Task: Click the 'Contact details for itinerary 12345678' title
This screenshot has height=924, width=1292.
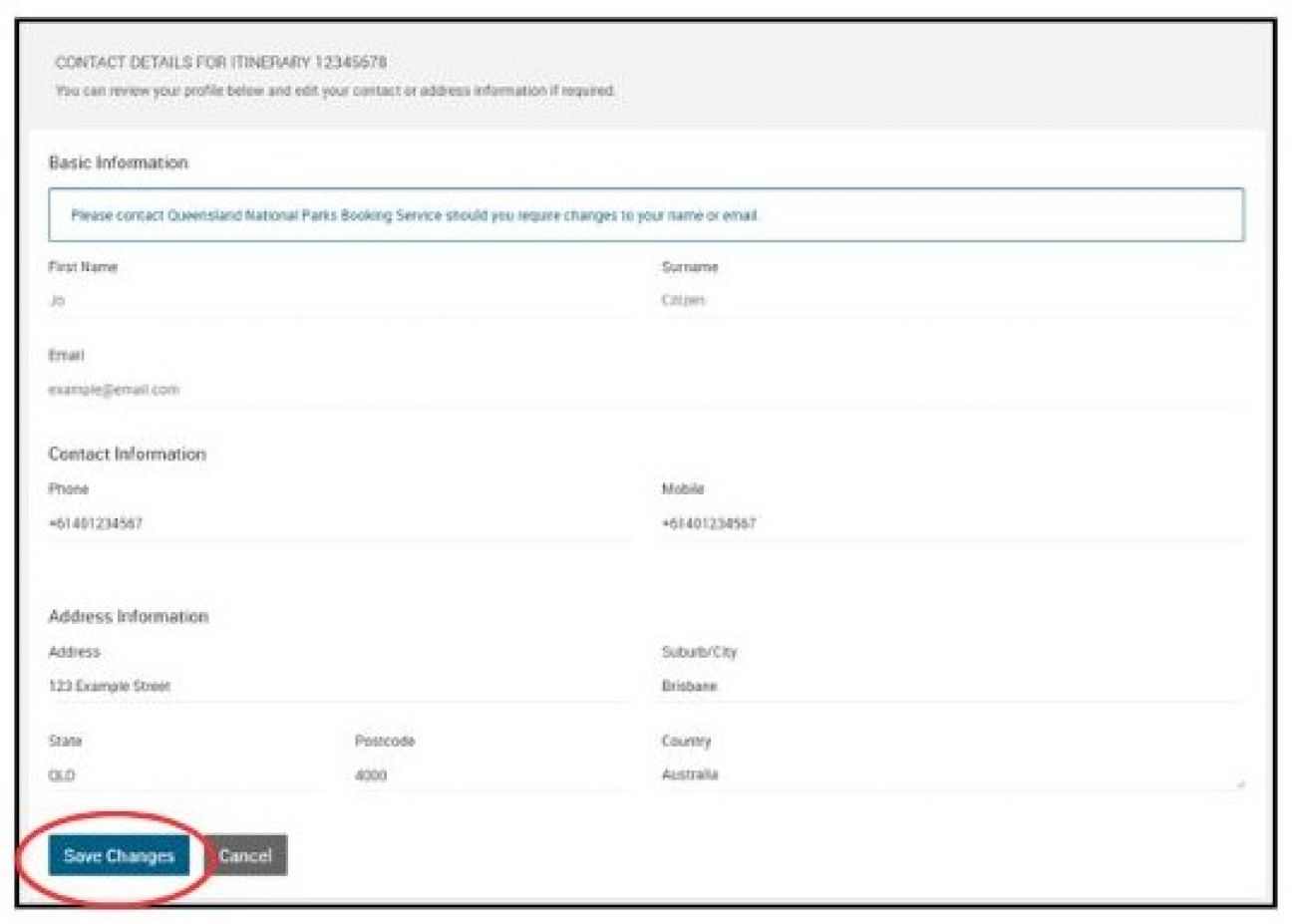Action: [221, 62]
